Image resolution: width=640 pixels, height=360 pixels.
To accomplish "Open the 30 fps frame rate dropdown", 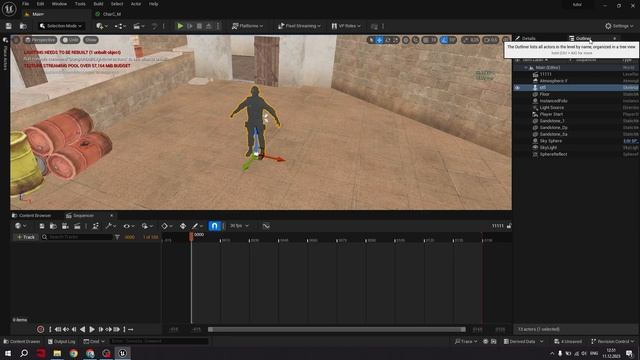I will pyautogui.click(x=239, y=226).
